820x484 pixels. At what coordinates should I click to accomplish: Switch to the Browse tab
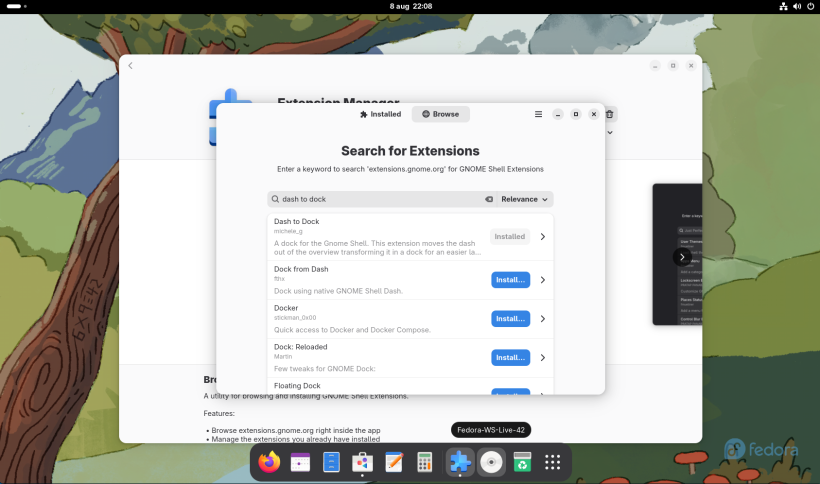440,114
